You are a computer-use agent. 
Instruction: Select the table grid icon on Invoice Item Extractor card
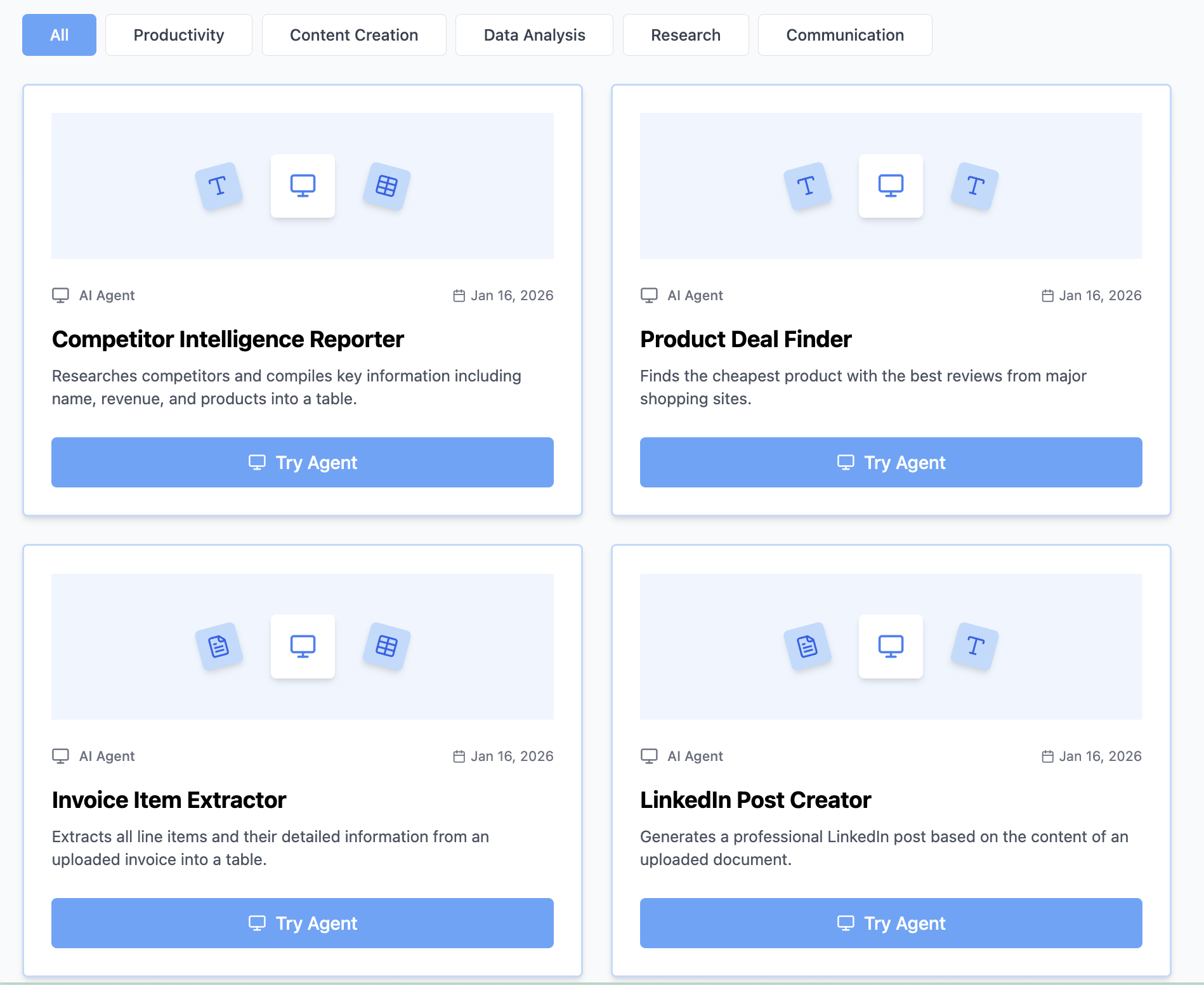point(386,647)
